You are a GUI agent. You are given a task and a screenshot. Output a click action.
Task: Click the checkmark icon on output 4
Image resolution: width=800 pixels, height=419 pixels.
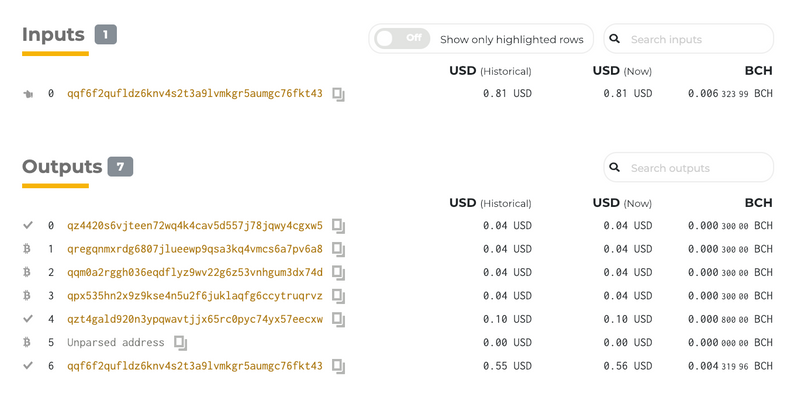(x=28, y=319)
